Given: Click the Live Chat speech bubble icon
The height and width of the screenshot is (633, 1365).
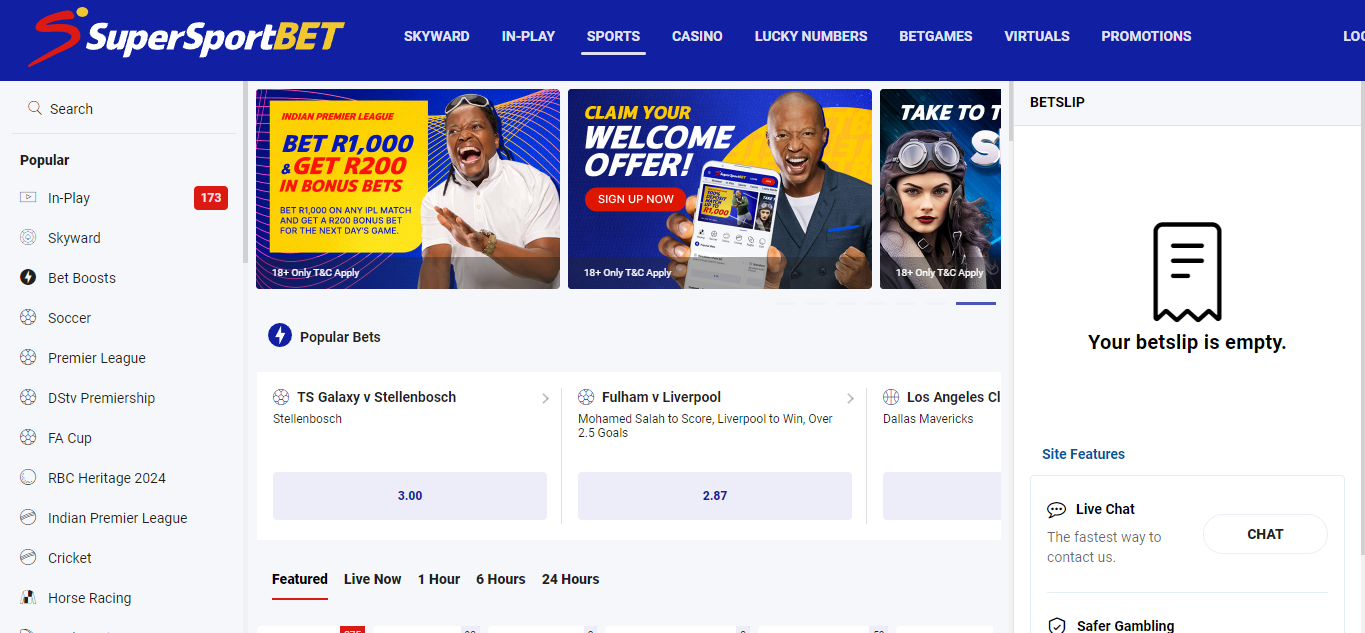Looking at the screenshot, I should pyautogui.click(x=1056, y=510).
